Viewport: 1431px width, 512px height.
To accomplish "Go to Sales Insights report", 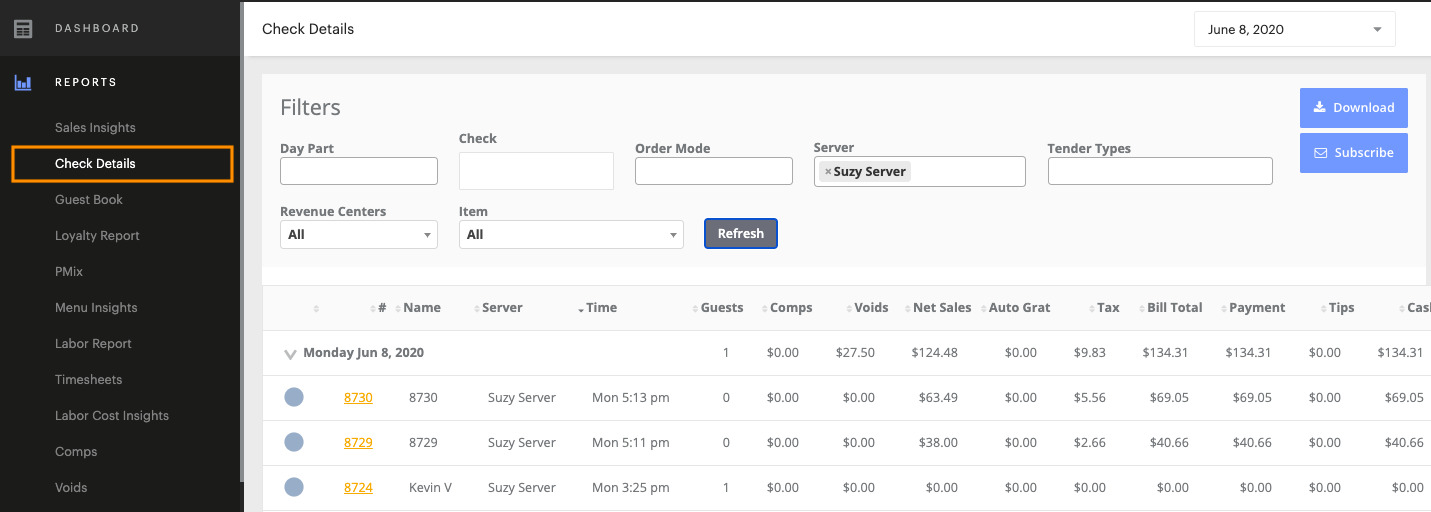I will point(95,128).
